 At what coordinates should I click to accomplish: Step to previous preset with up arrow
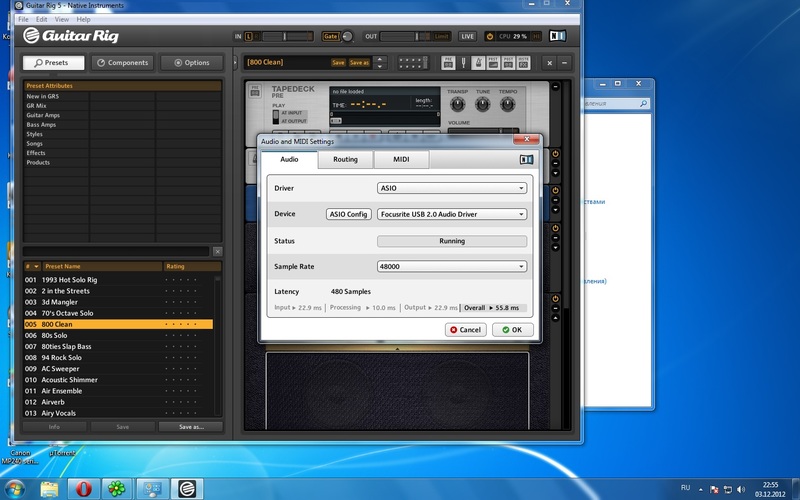pyautogui.click(x=379, y=59)
